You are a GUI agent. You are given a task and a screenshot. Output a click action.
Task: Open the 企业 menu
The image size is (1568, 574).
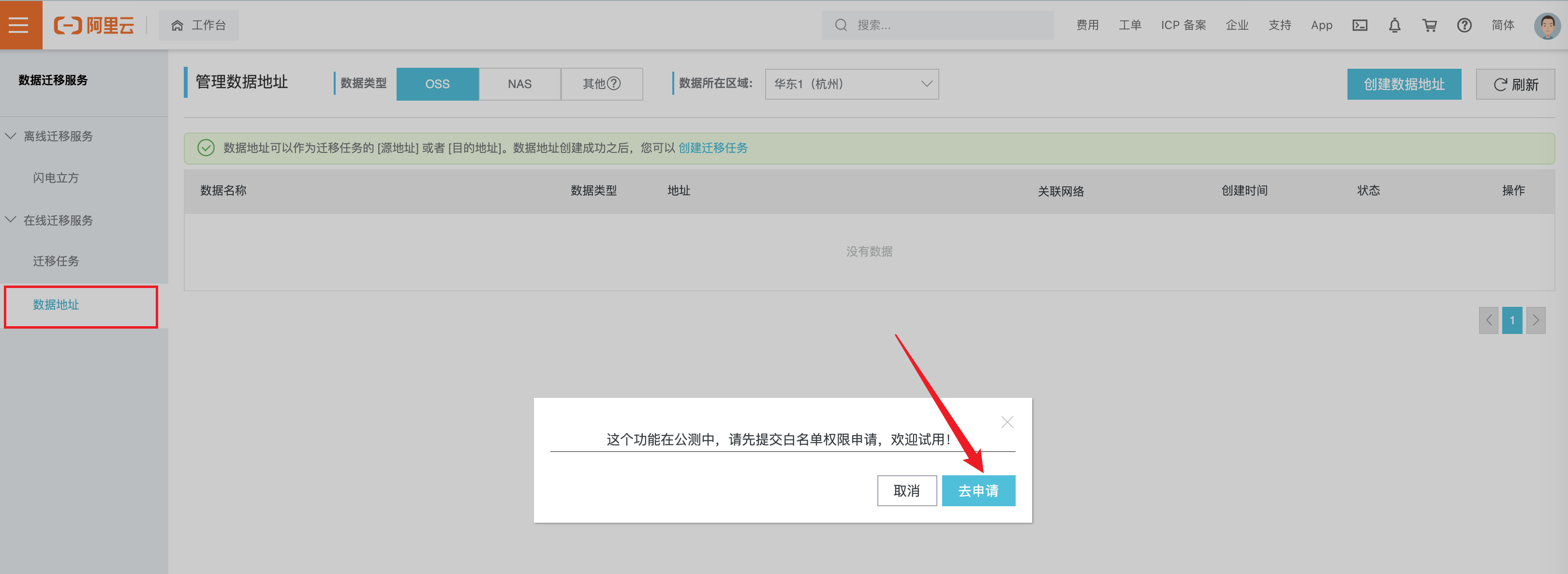pos(1237,25)
